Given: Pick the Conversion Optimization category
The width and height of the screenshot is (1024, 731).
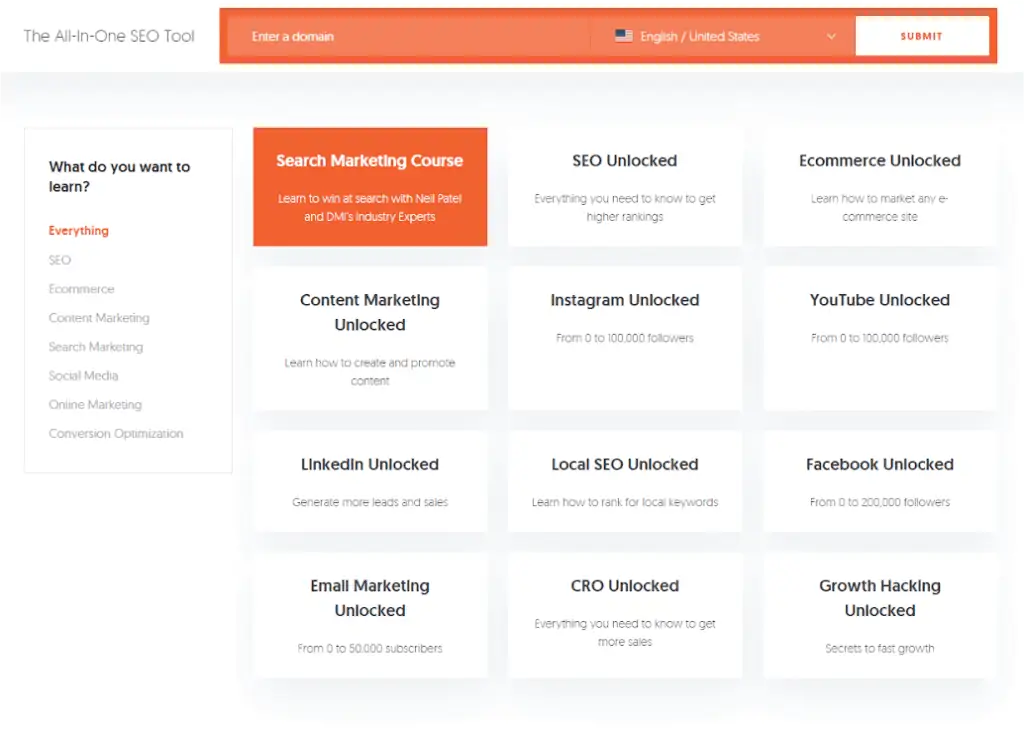Looking at the screenshot, I should [116, 433].
